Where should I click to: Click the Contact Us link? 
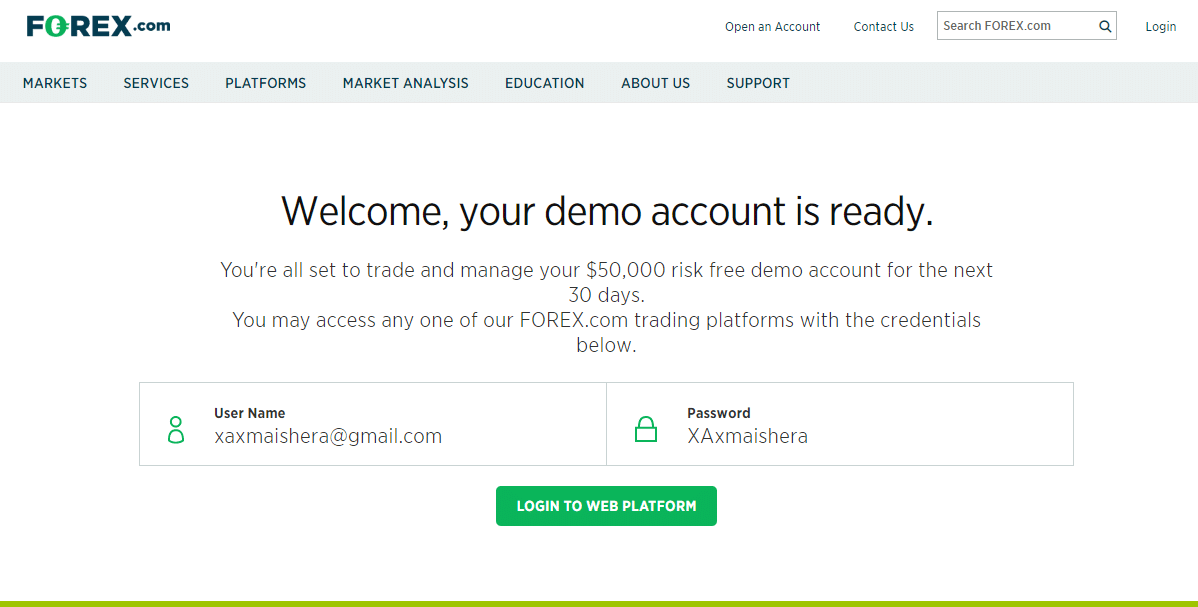tap(883, 27)
